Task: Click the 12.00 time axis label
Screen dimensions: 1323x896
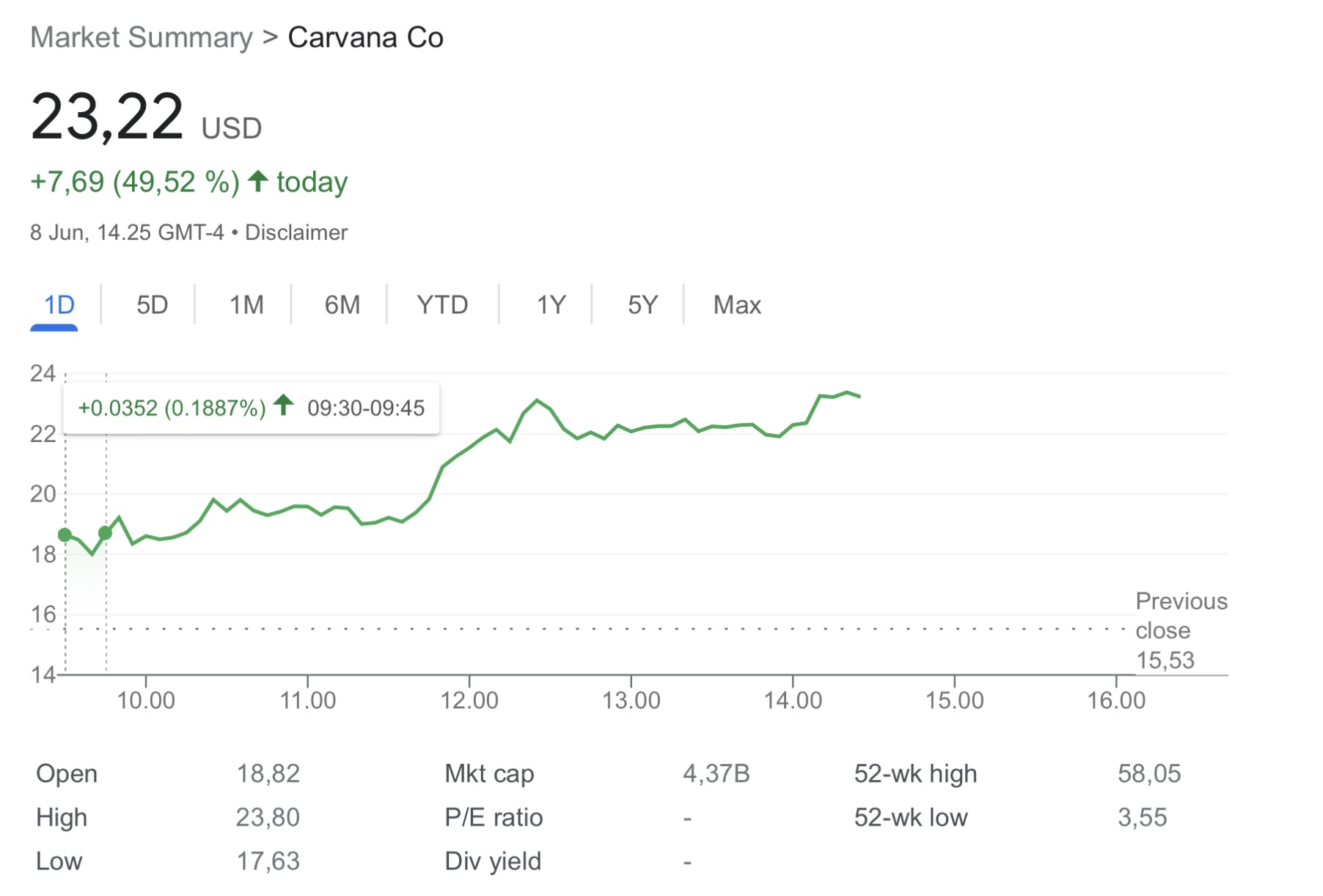Action: [469, 700]
